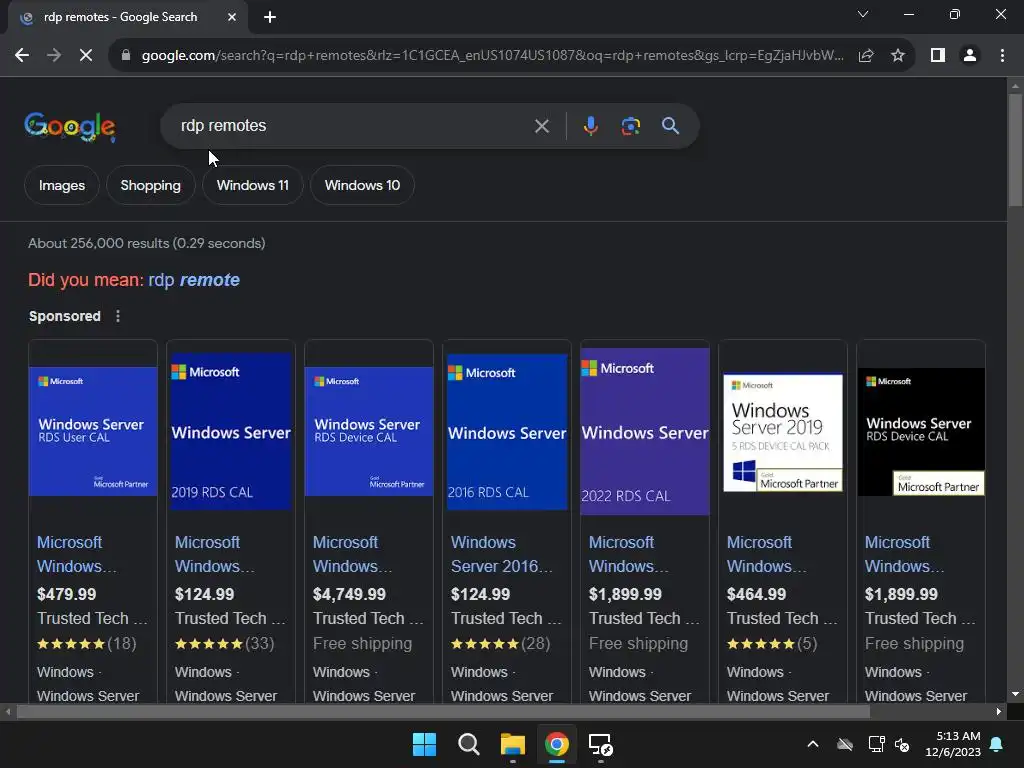This screenshot has height=768, width=1024.
Task: Open the muted volume tray icon
Action: click(903, 744)
